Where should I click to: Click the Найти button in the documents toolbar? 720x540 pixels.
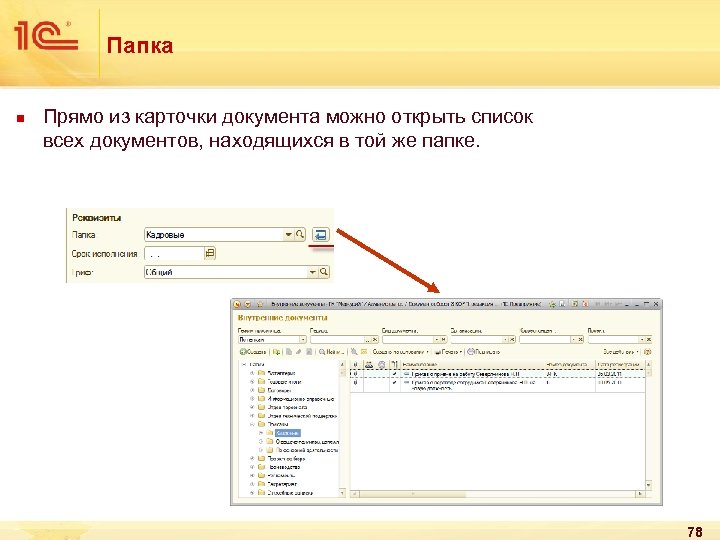tap(331, 352)
